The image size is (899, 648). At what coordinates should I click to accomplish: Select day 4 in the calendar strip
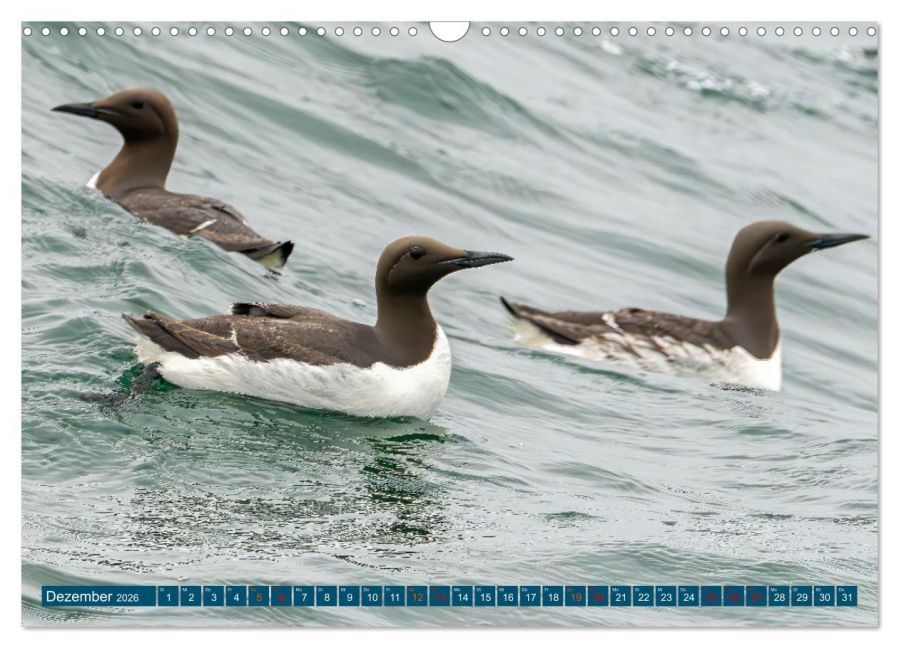click(x=236, y=597)
